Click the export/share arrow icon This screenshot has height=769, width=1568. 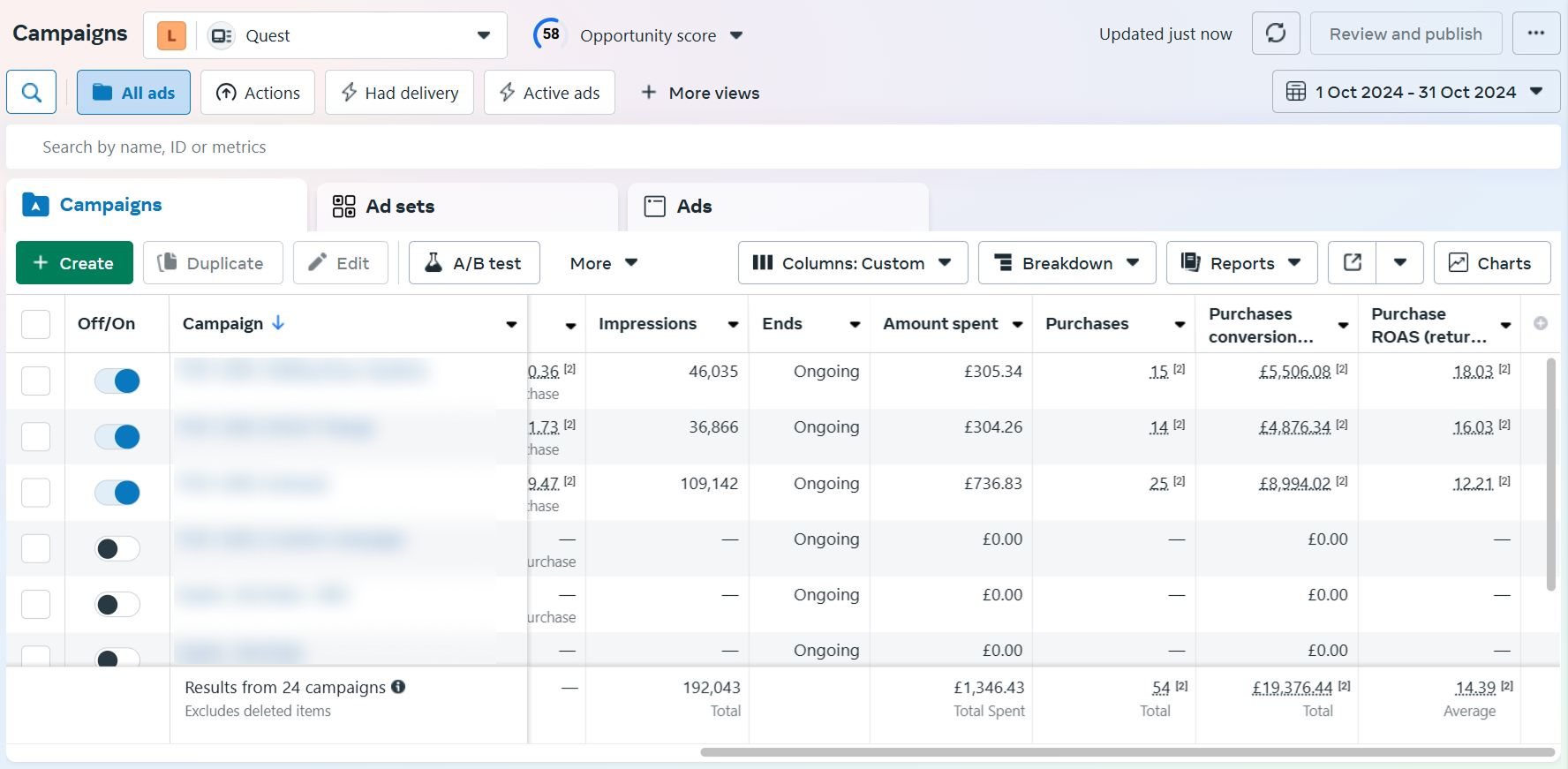pyautogui.click(x=1353, y=263)
